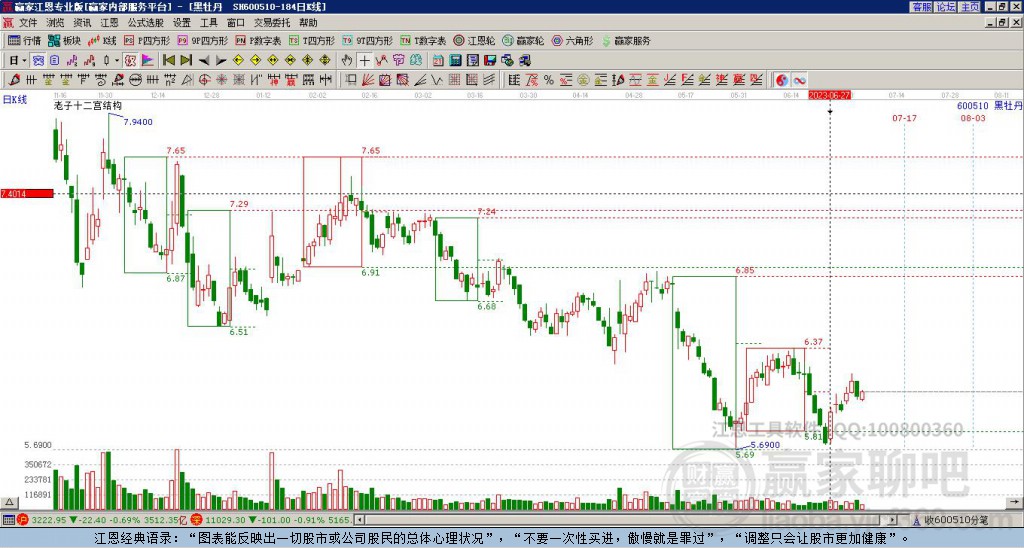
Task: Open the 9T四方形 tool
Action: pyautogui.click(x=367, y=40)
